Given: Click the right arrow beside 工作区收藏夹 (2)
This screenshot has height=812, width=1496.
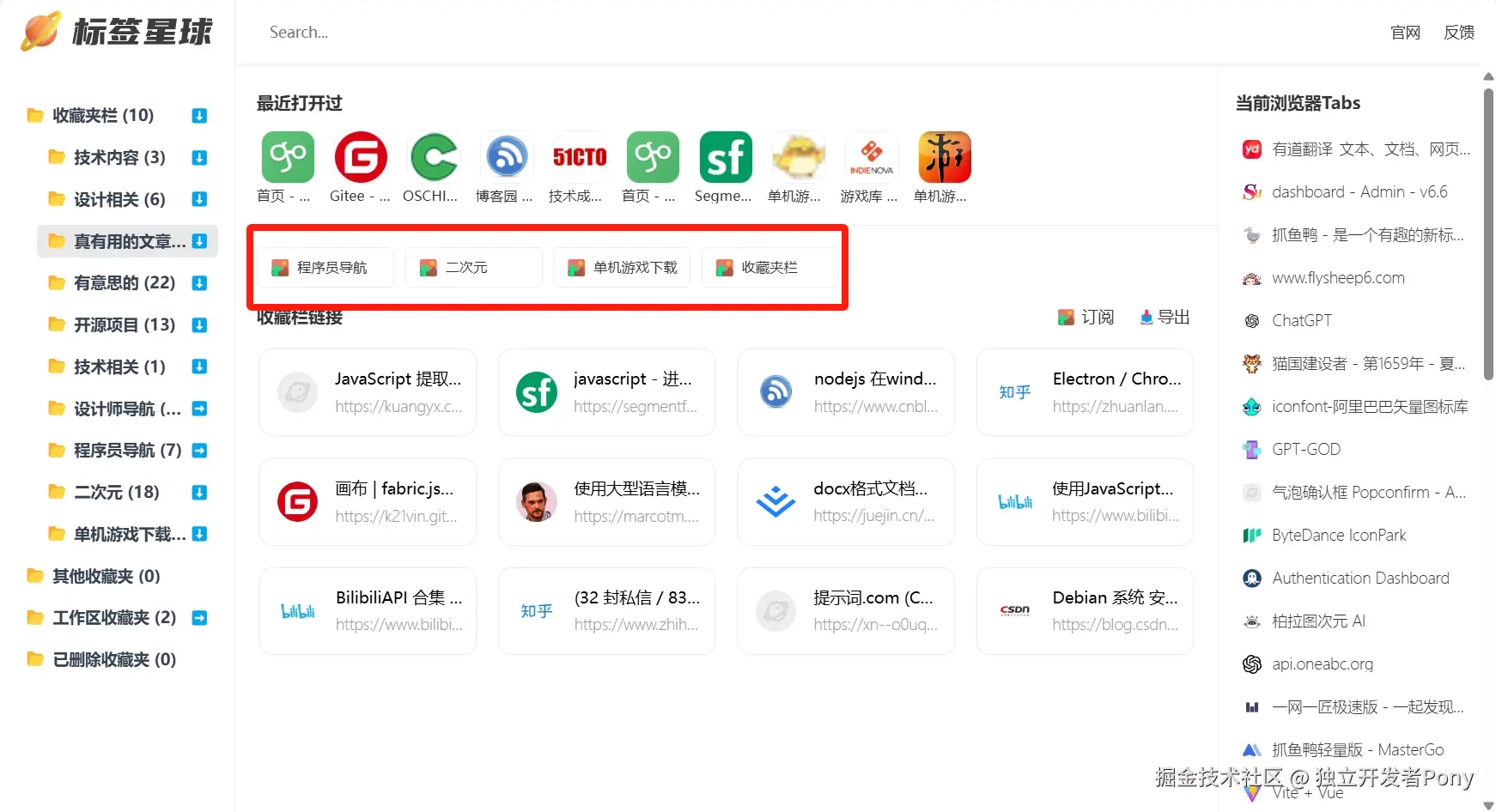Looking at the screenshot, I should (x=199, y=618).
